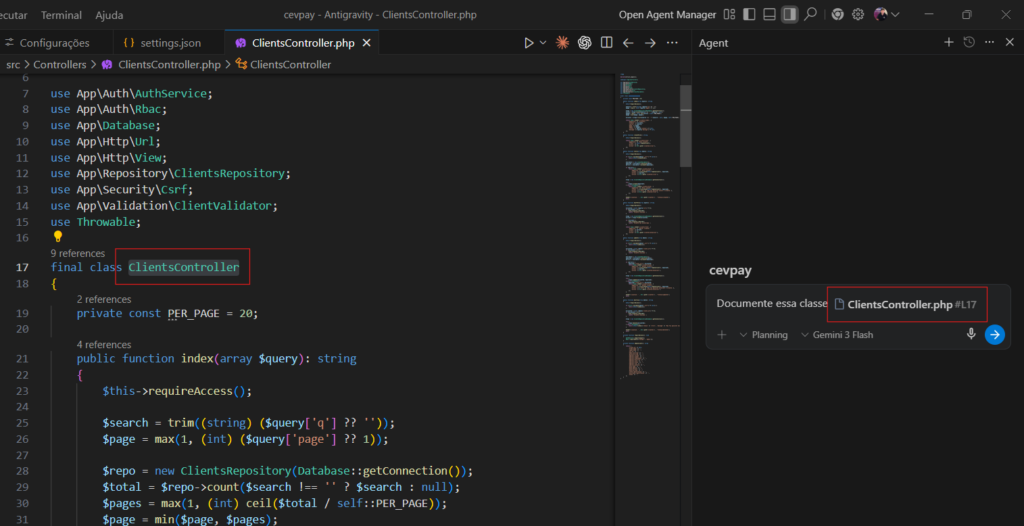Screen dimensions: 1024x526
Task: Add context with the plus icon
Action: (x=722, y=335)
